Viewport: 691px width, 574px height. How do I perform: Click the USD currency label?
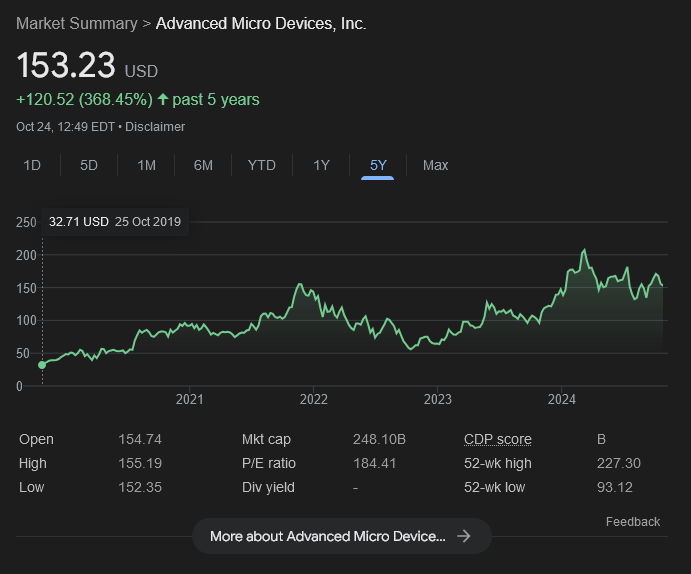tap(141, 71)
